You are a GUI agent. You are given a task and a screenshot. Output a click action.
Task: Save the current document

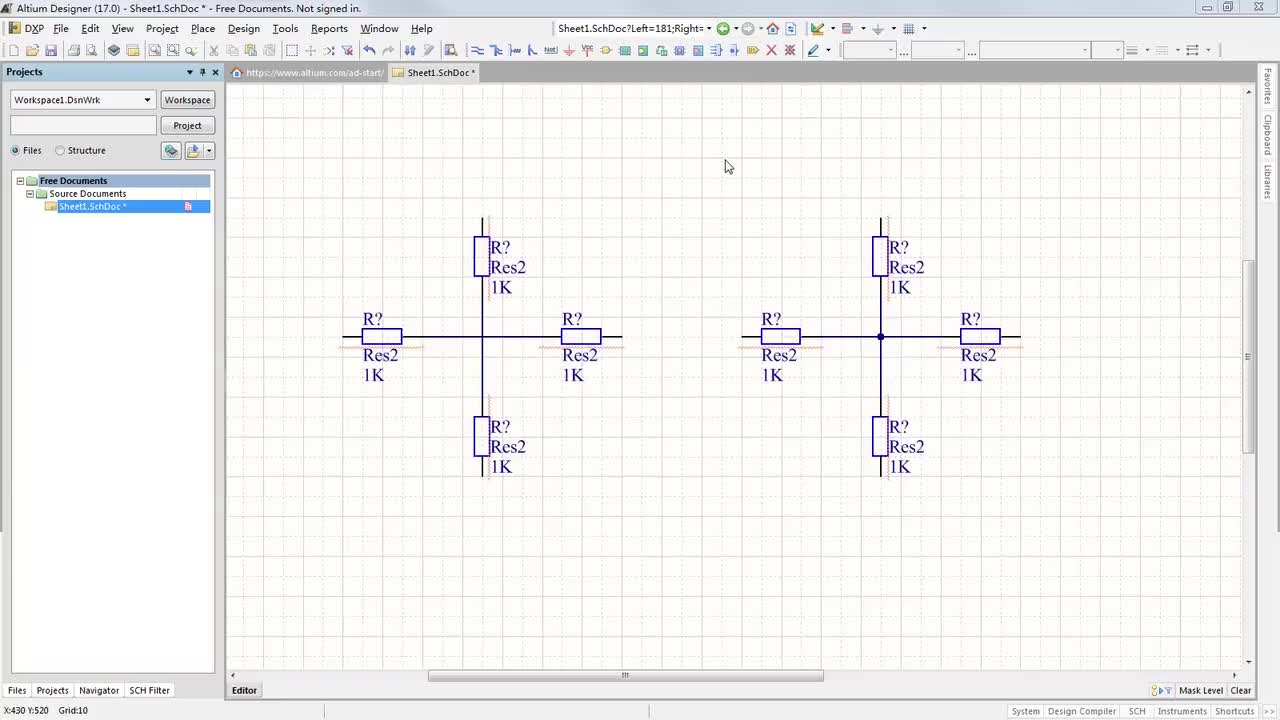pos(51,50)
